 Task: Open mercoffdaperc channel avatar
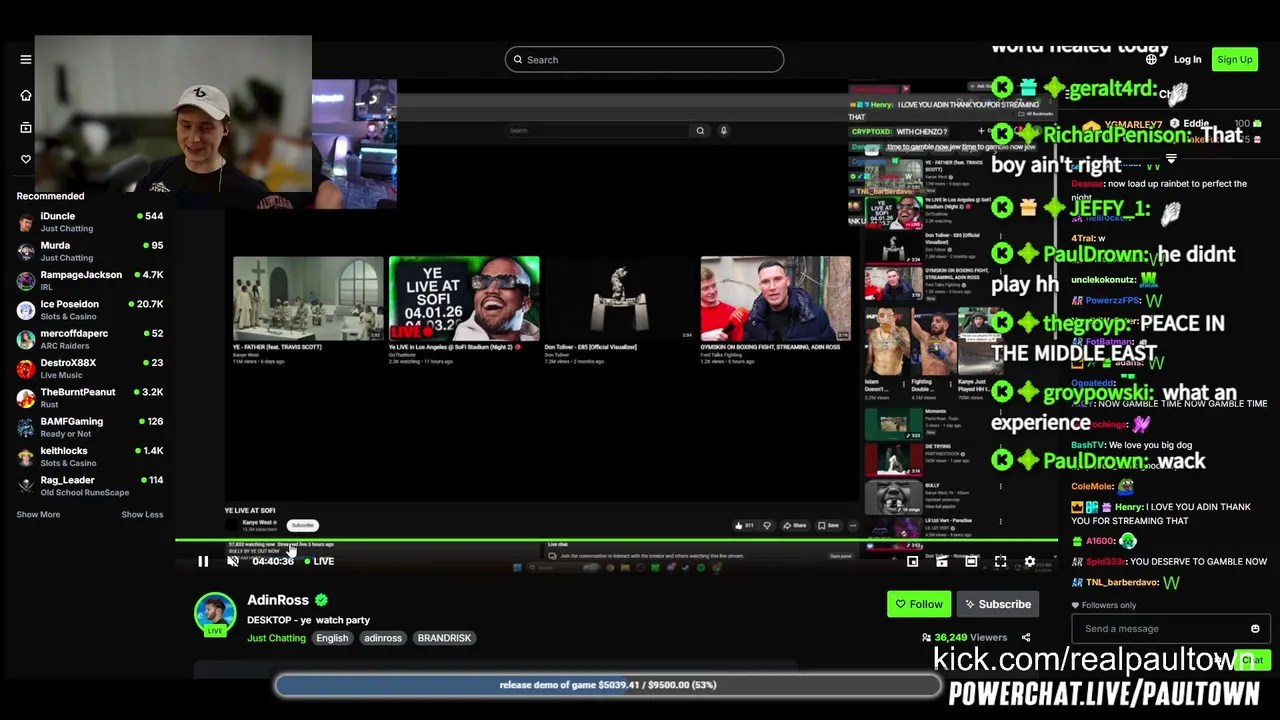pyautogui.click(x=26, y=339)
